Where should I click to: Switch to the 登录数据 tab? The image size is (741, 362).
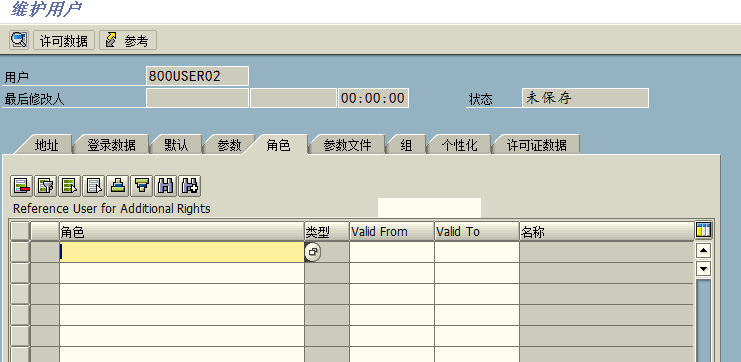coord(112,145)
